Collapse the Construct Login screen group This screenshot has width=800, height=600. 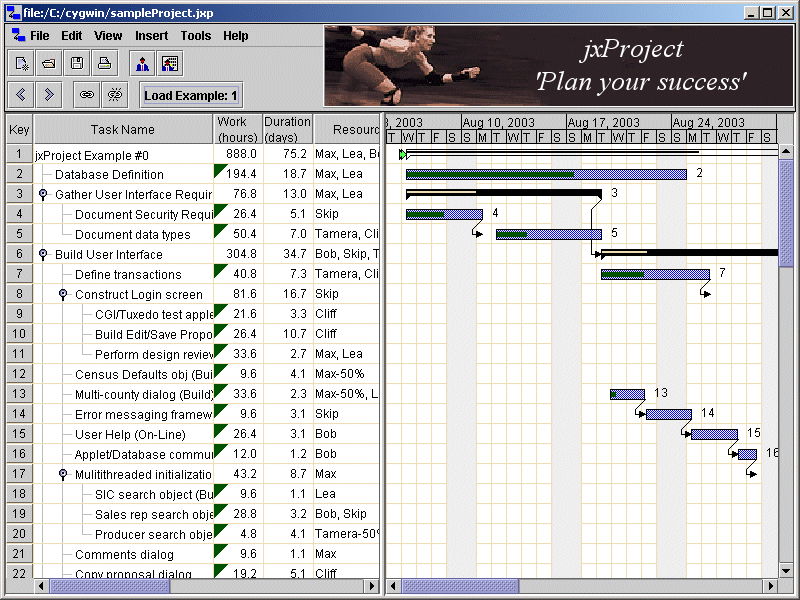pos(63,294)
